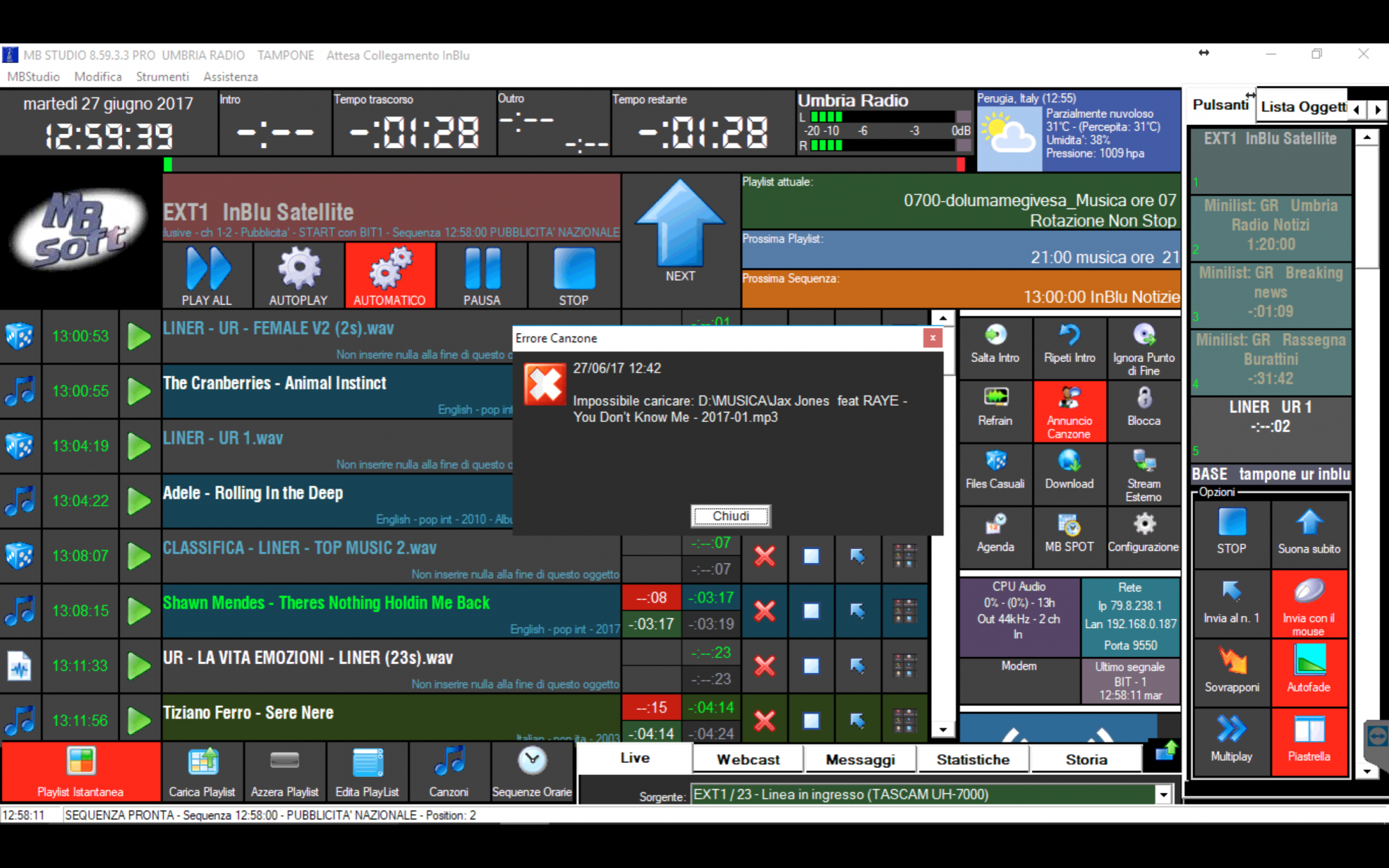Open the MB SPOT tool
This screenshot has width=1389, height=868.
(x=1069, y=526)
